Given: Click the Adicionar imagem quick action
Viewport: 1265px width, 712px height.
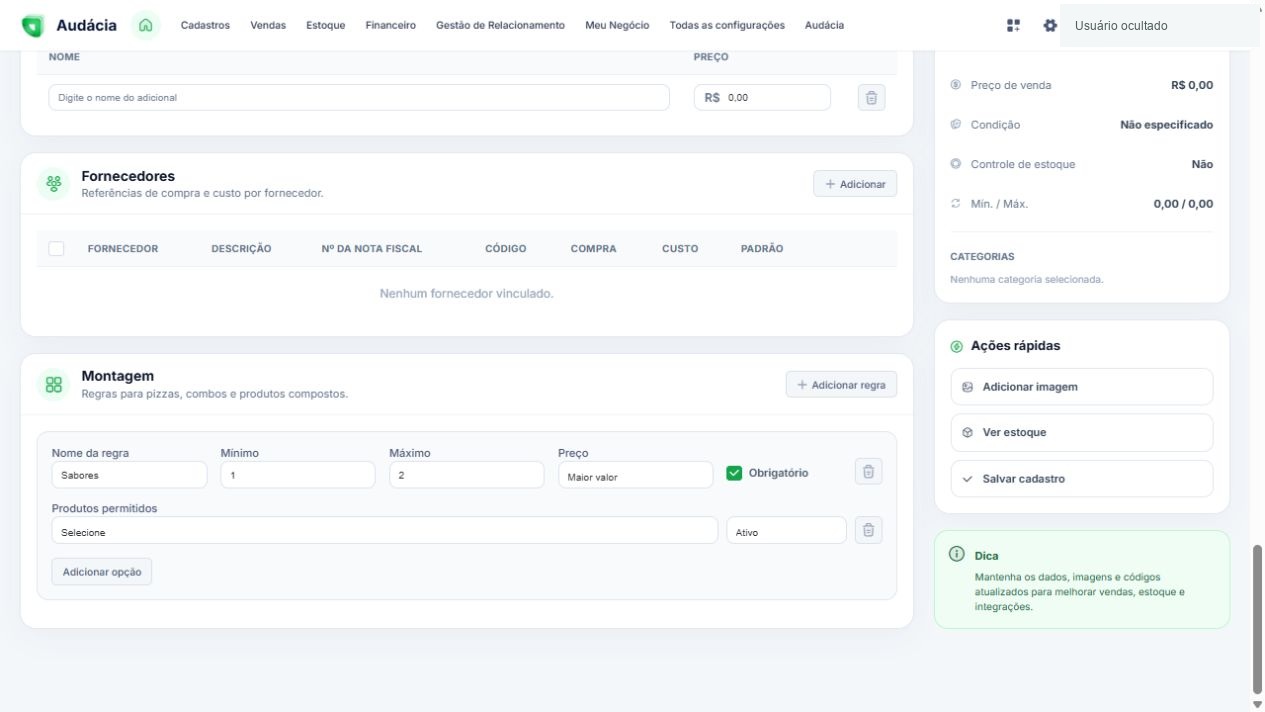Looking at the screenshot, I should point(1082,387).
